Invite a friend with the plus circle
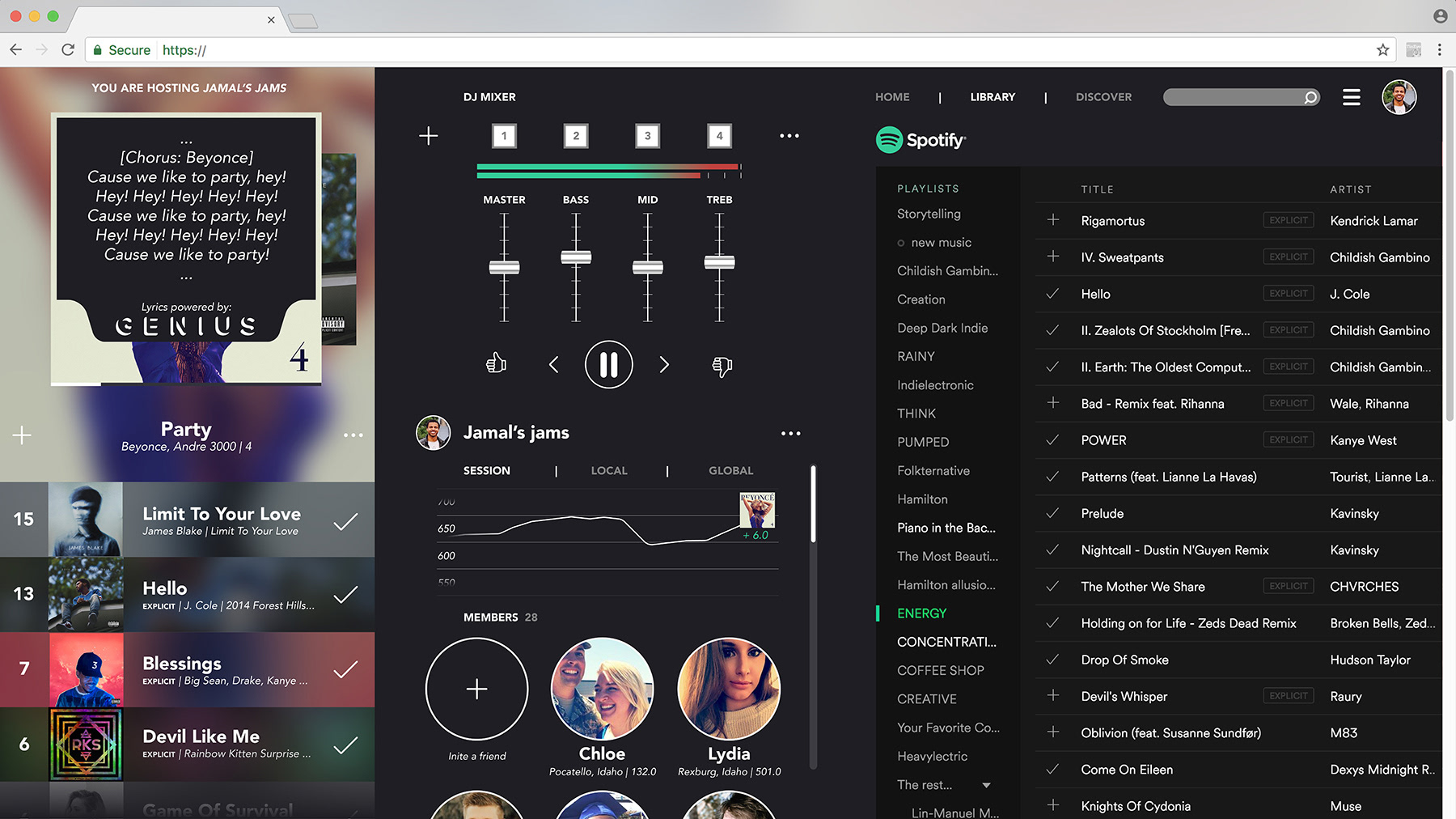The image size is (1456, 819). [x=476, y=689]
